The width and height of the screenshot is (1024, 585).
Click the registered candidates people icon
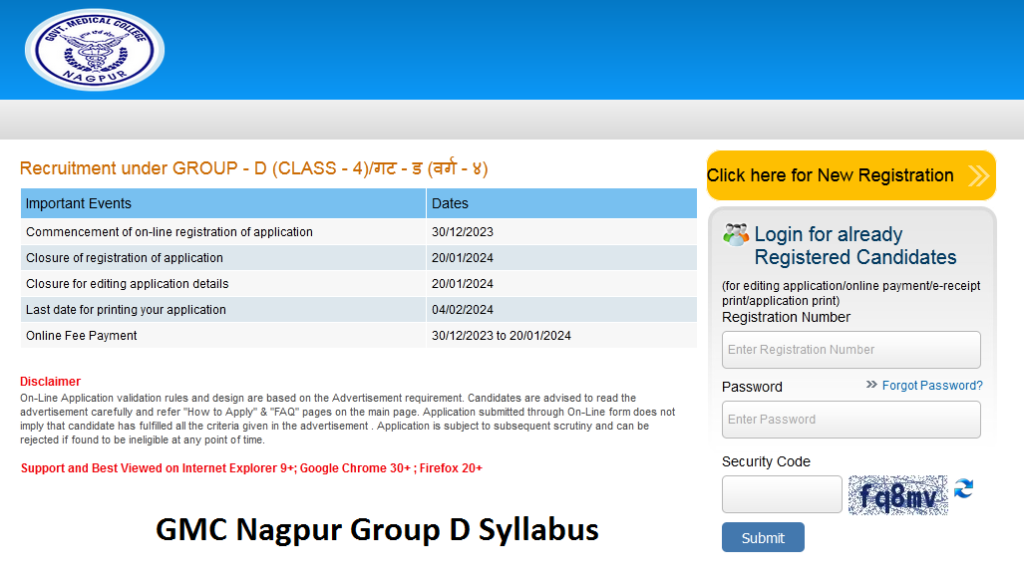(735, 234)
